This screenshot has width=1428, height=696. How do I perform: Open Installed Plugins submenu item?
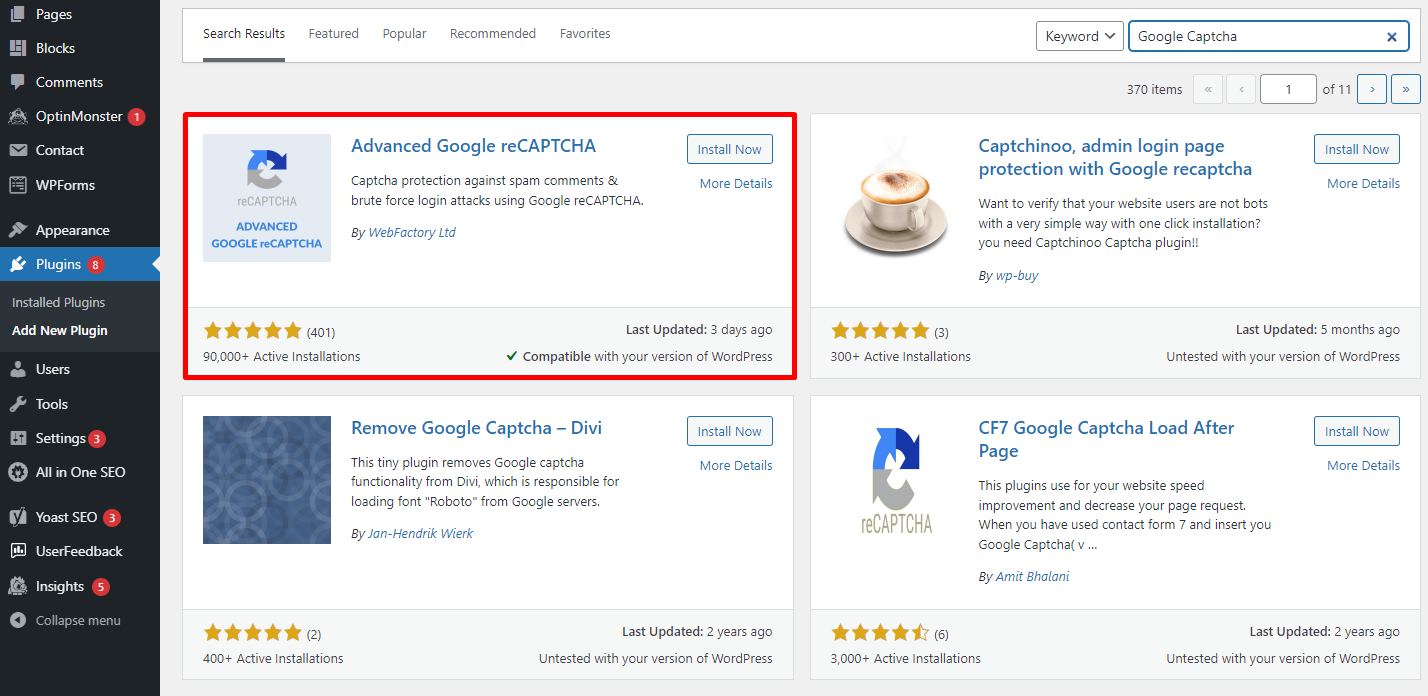click(x=58, y=302)
